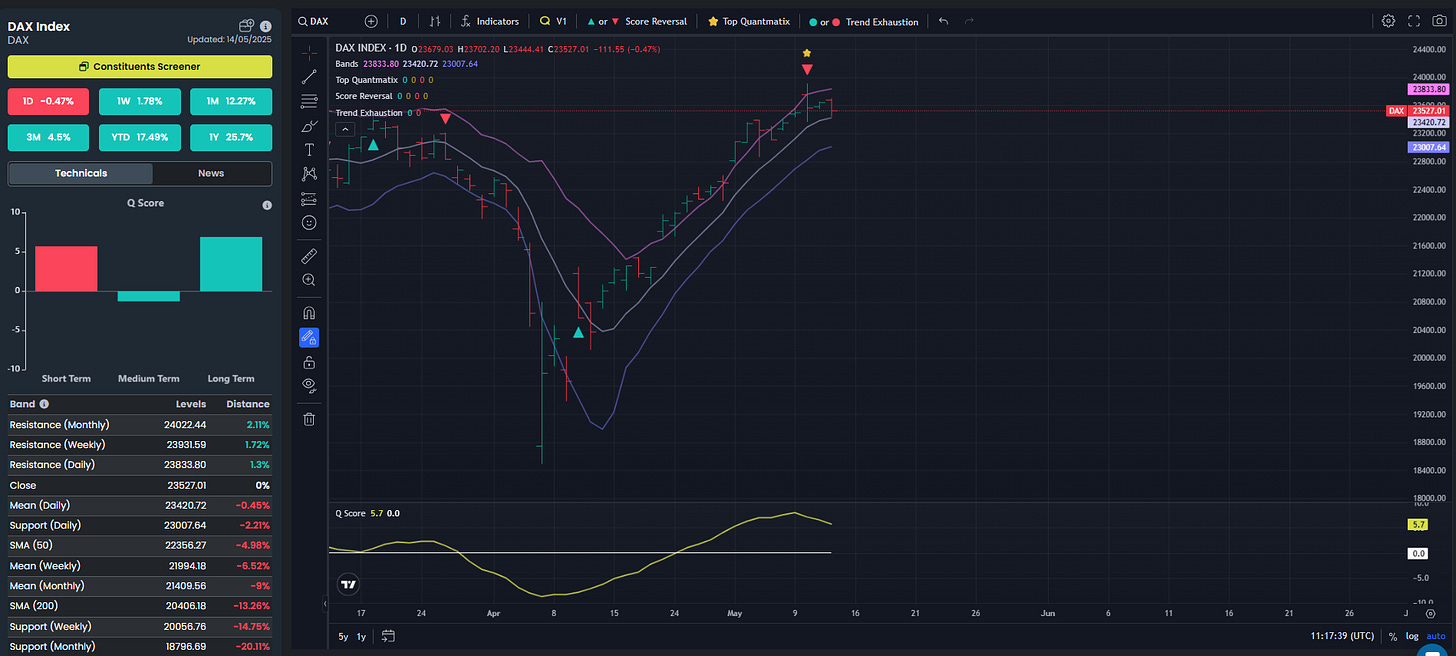Activate the zoom in tool
1456x656 pixels.
click(x=309, y=280)
